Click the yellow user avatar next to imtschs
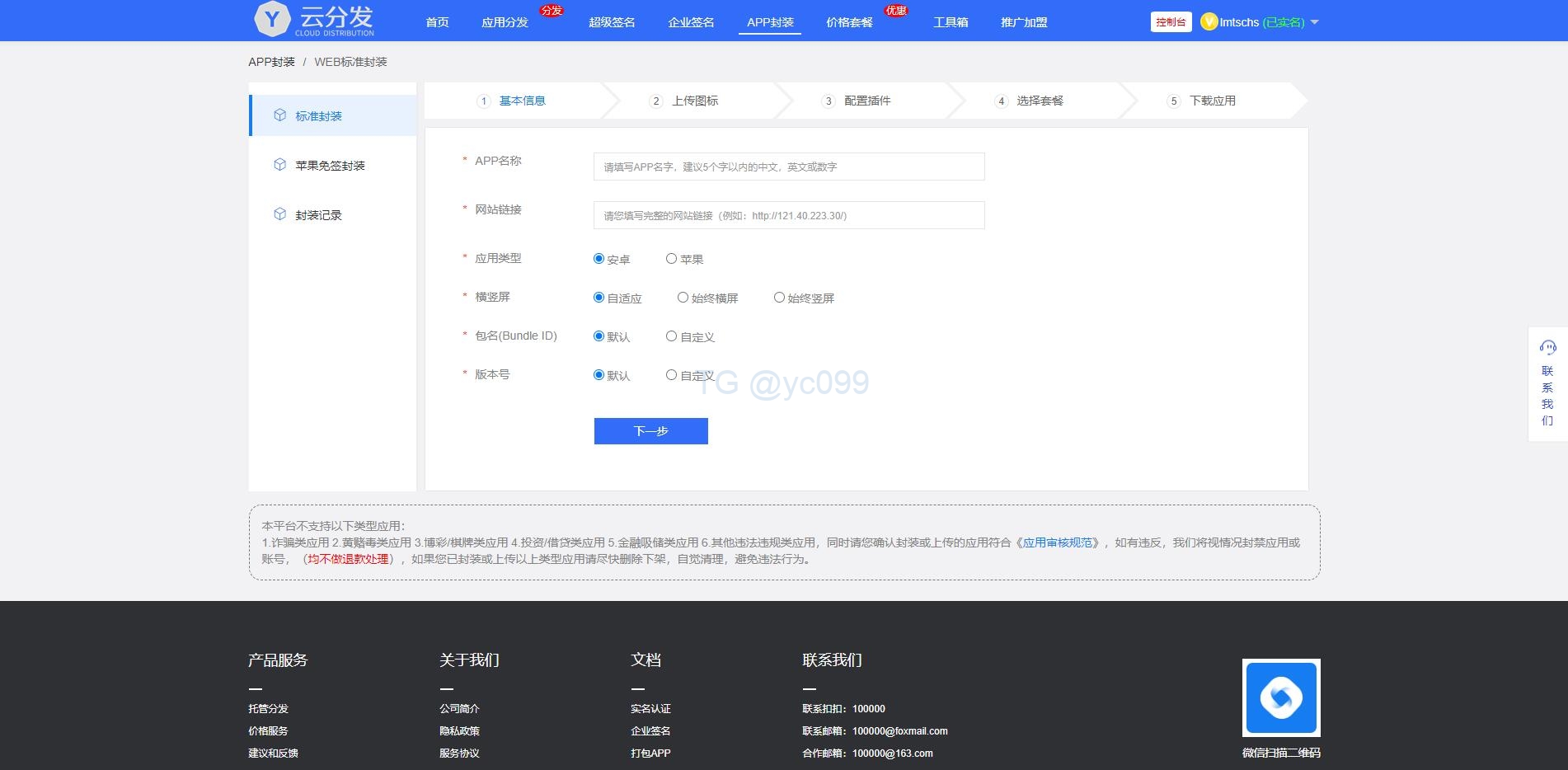Screen dimensions: 1568x770 coord(1209,21)
